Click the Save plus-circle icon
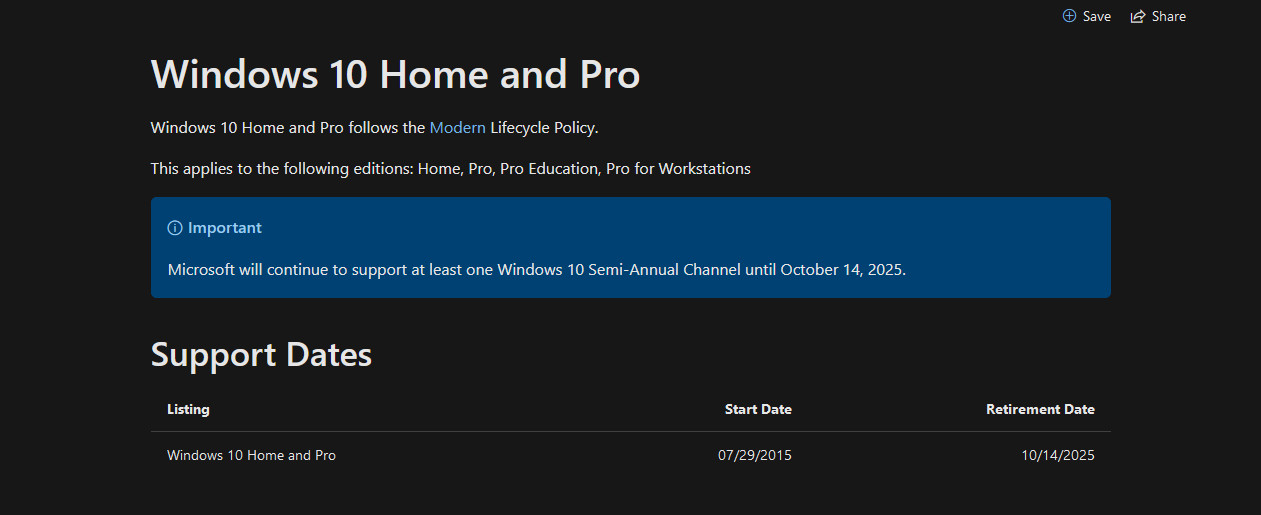 (1069, 16)
